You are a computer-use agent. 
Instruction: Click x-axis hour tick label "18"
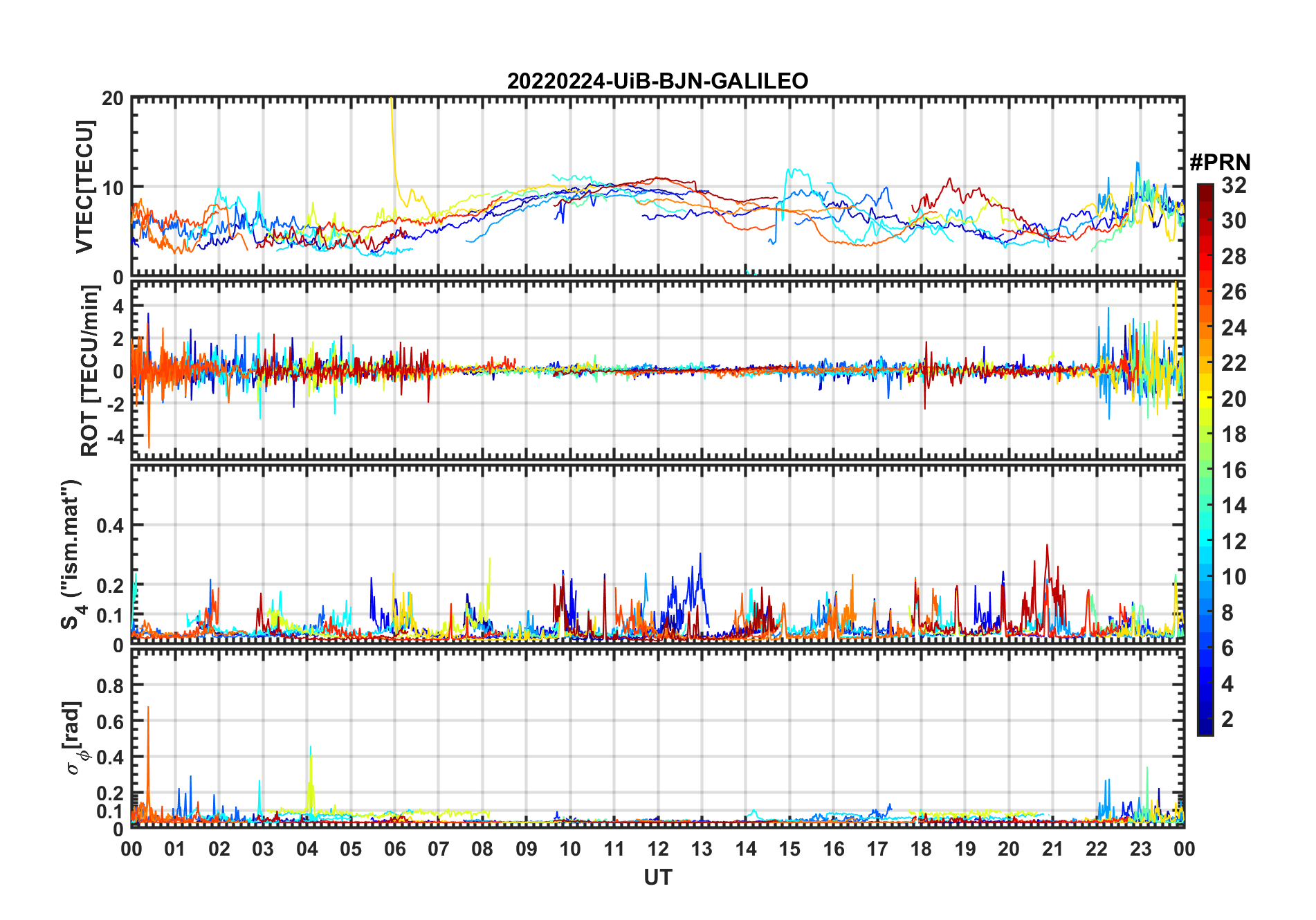(x=921, y=849)
